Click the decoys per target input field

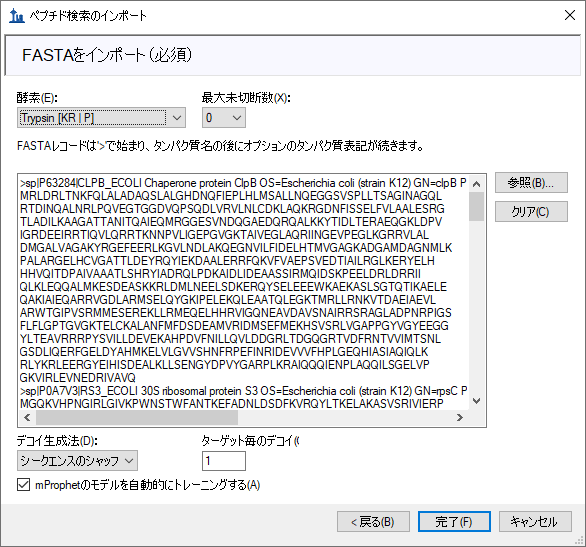tap(224, 461)
